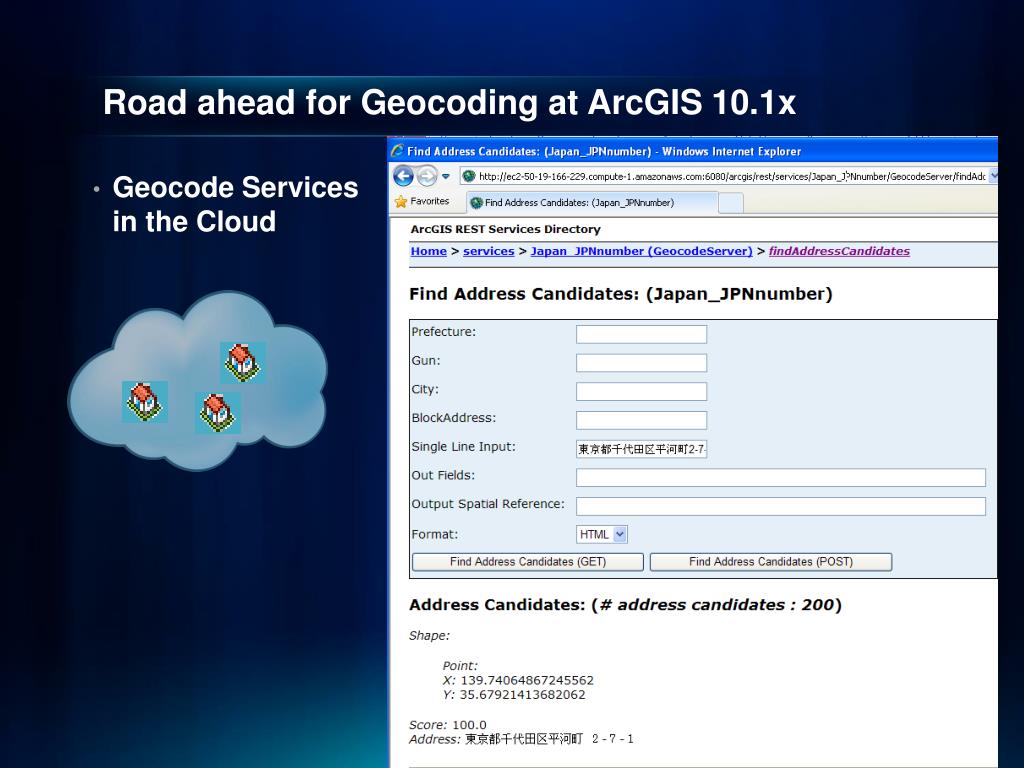The image size is (1024, 768).
Task: Expand the address bar dropdown arrow
Action: [993, 176]
